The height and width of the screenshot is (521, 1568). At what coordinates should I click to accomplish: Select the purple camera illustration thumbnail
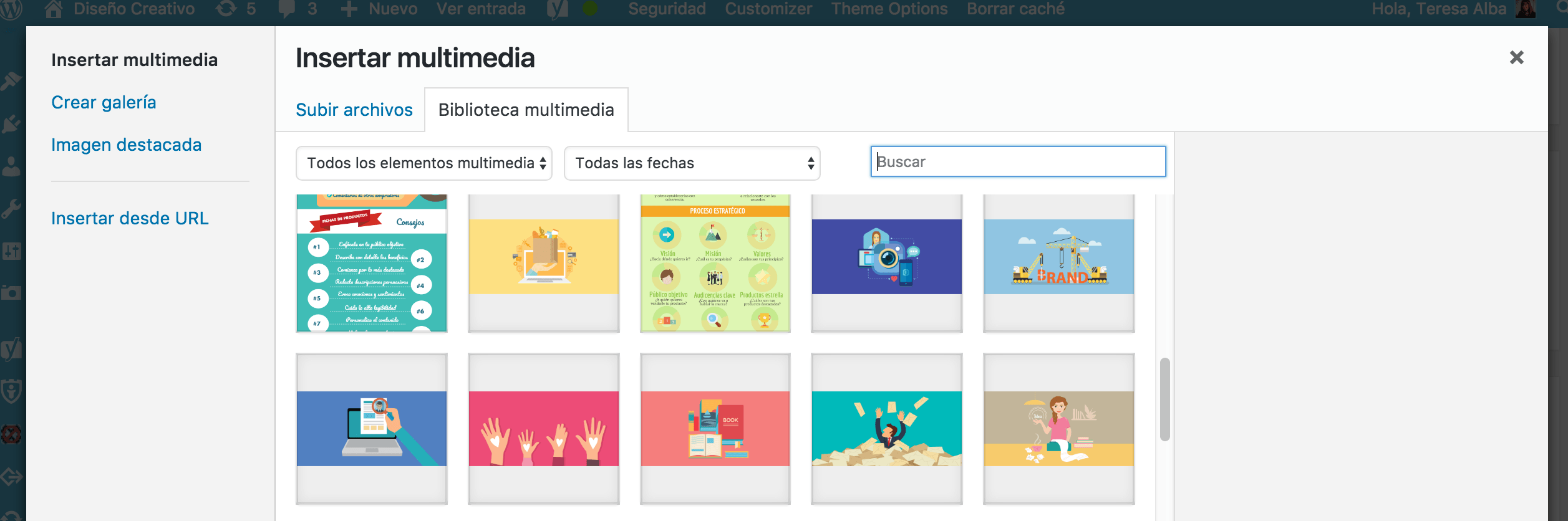(887, 263)
